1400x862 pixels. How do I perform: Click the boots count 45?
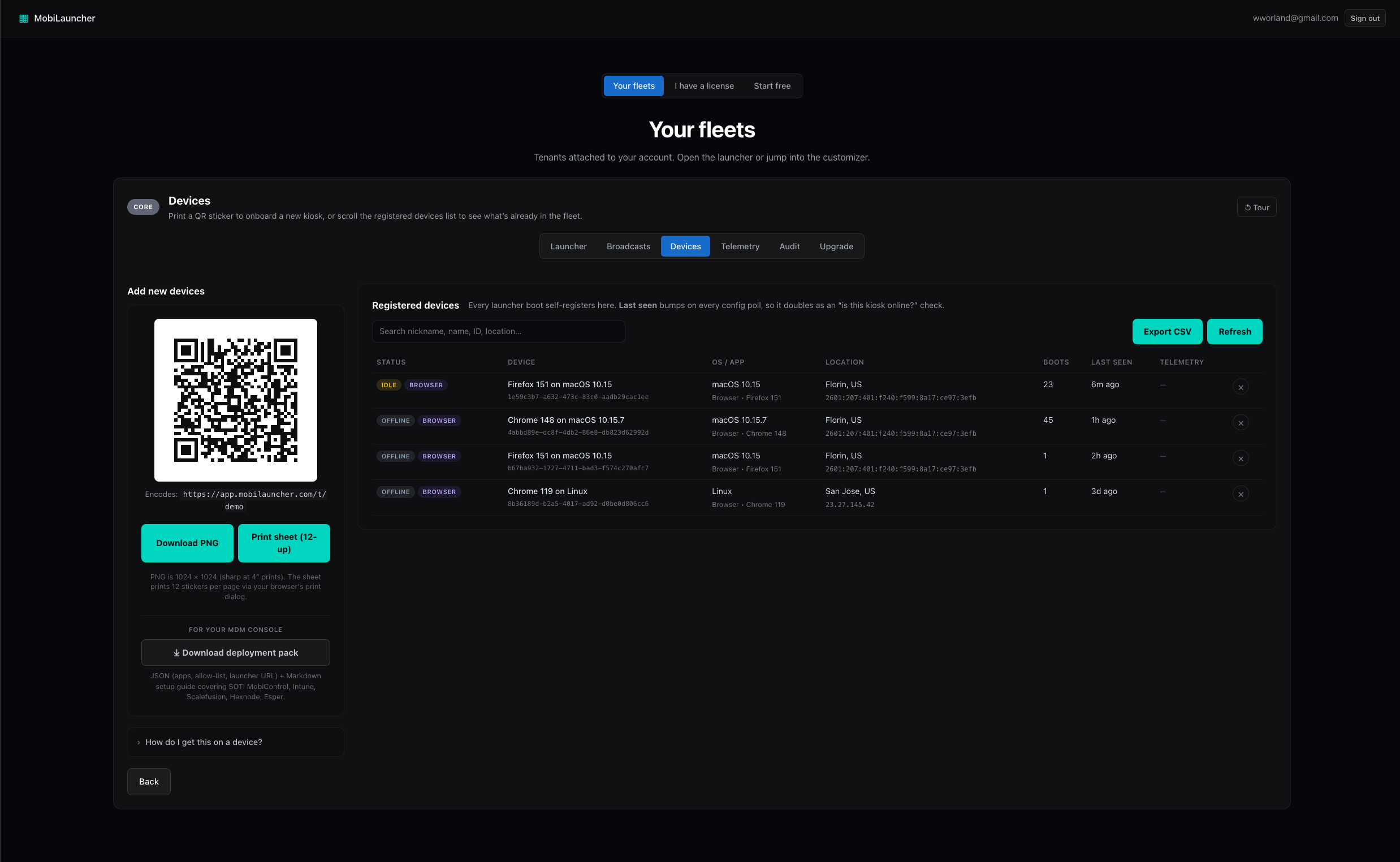(x=1048, y=420)
